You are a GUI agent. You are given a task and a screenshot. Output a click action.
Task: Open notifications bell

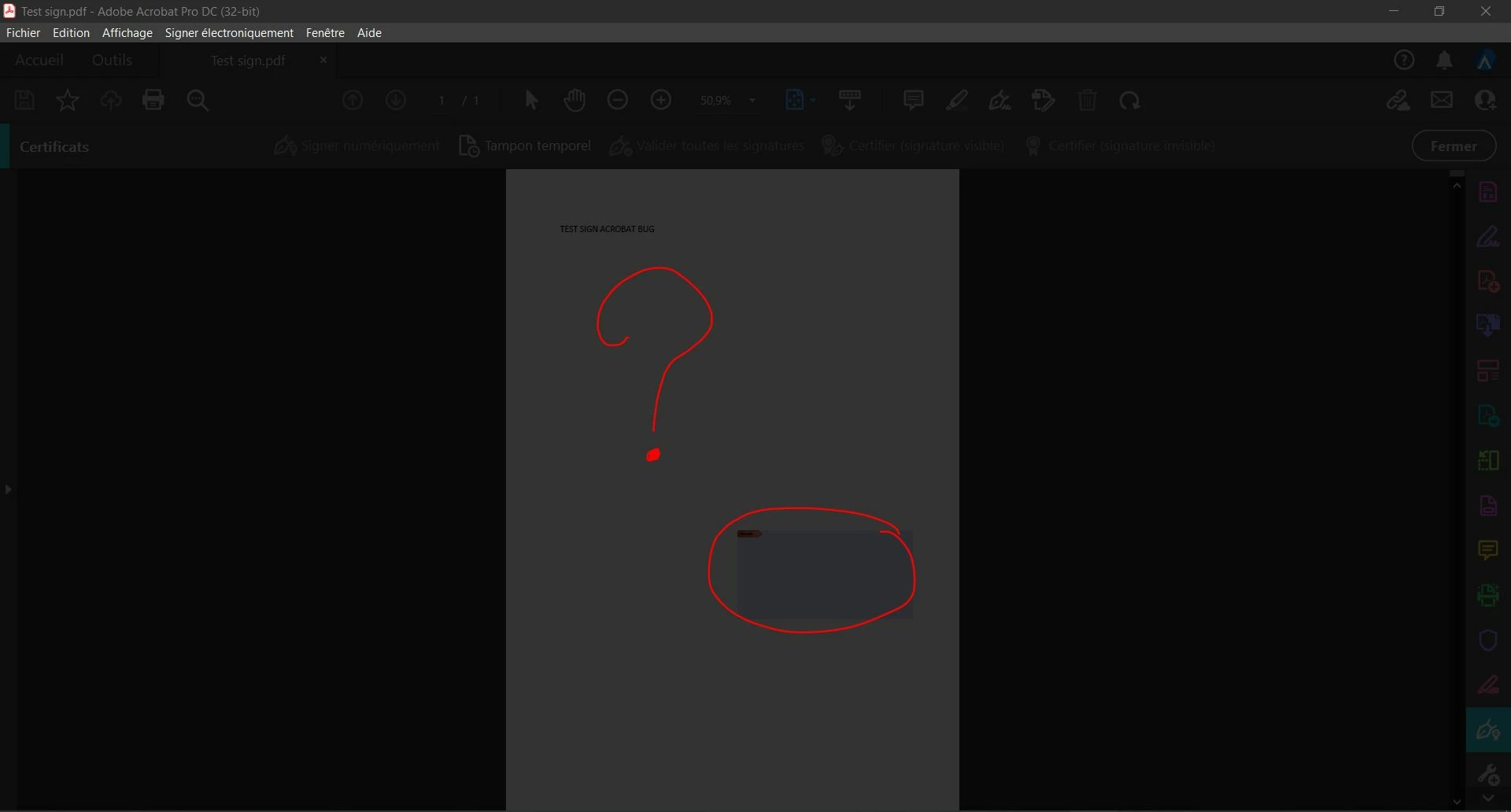1444,61
